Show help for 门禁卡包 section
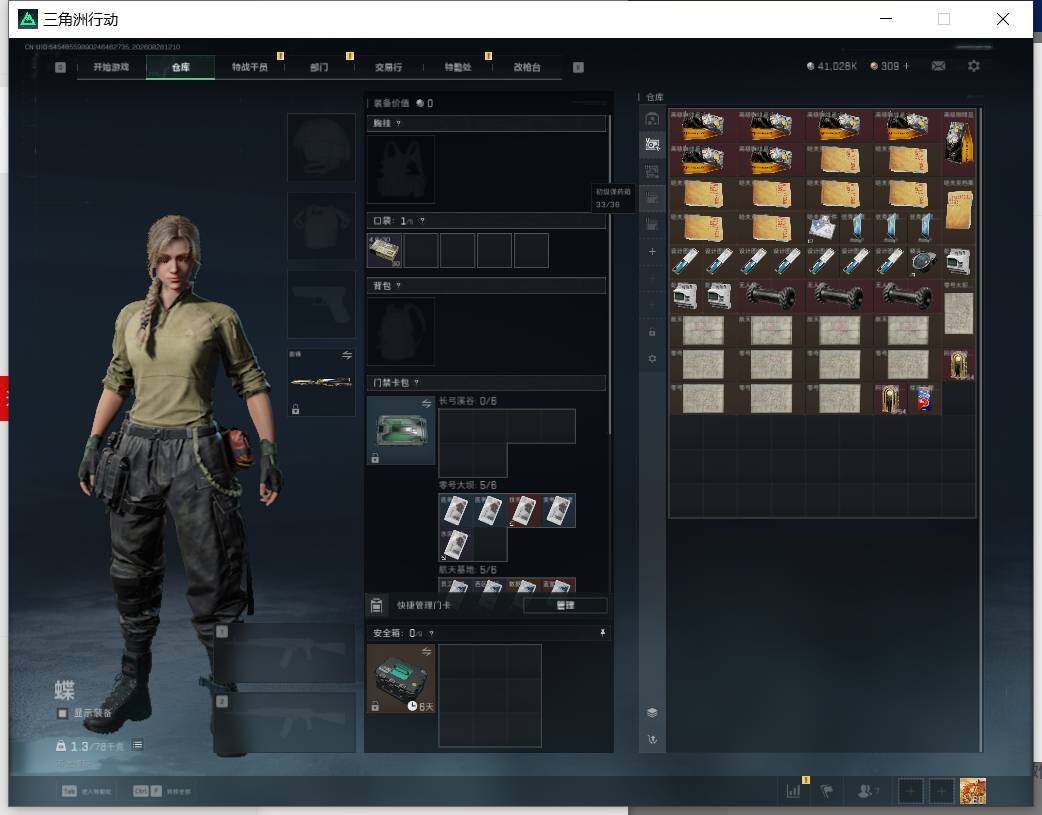This screenshot has height=815, width=1042. [417, 382]
